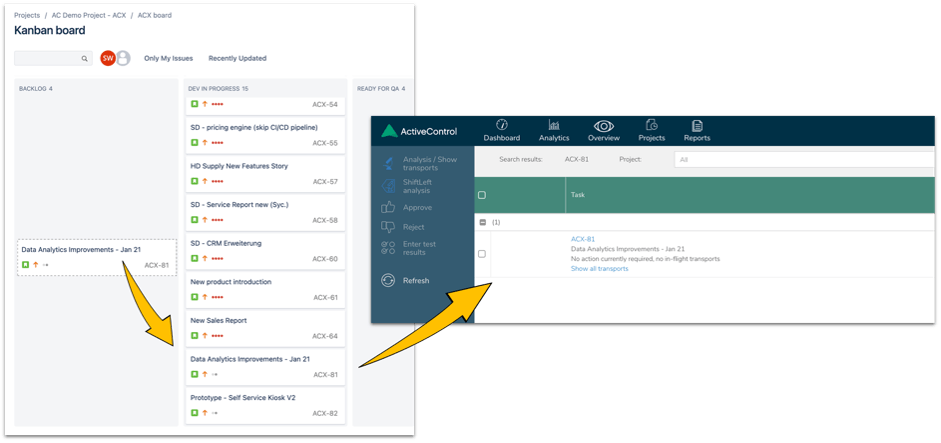941x443 pixels.
Task: Click the story type icon on ACX-64 card
Action: 194,336
